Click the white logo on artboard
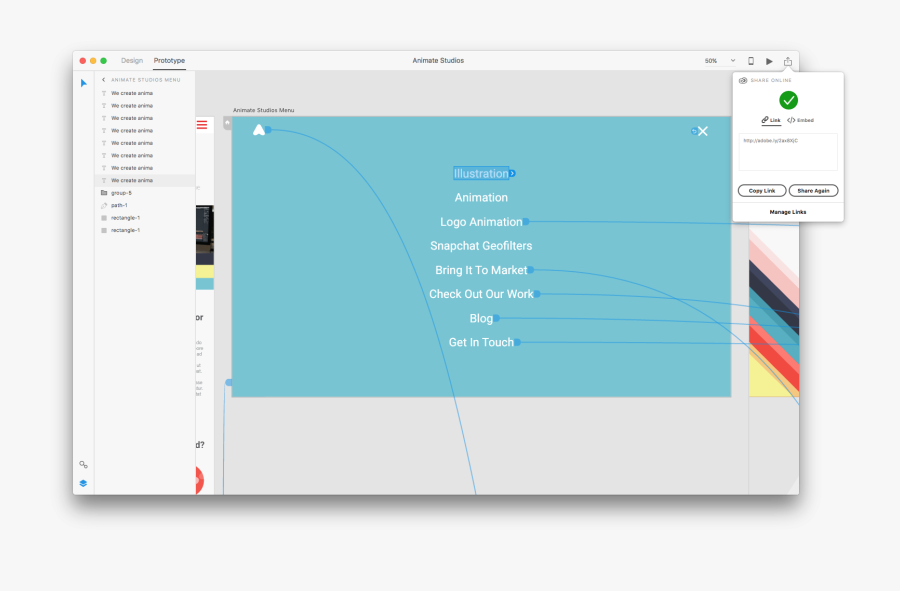 click(259, 130)
